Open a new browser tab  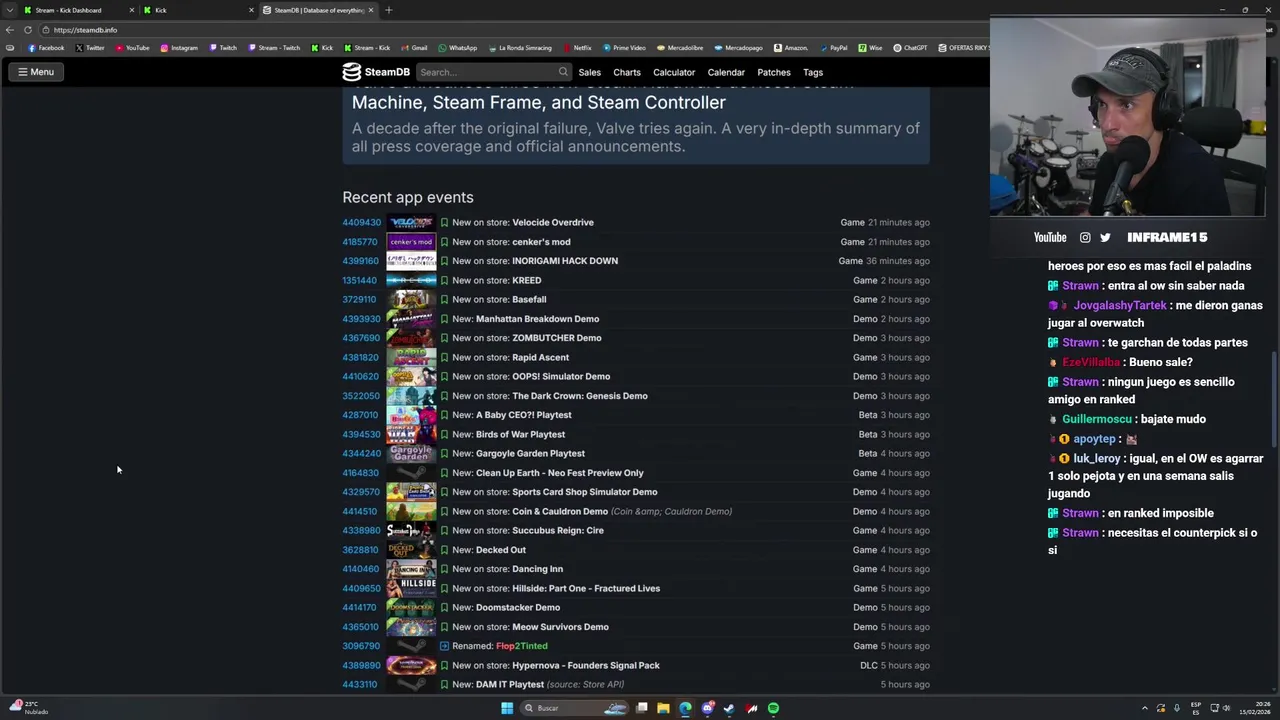coord(388,10)
